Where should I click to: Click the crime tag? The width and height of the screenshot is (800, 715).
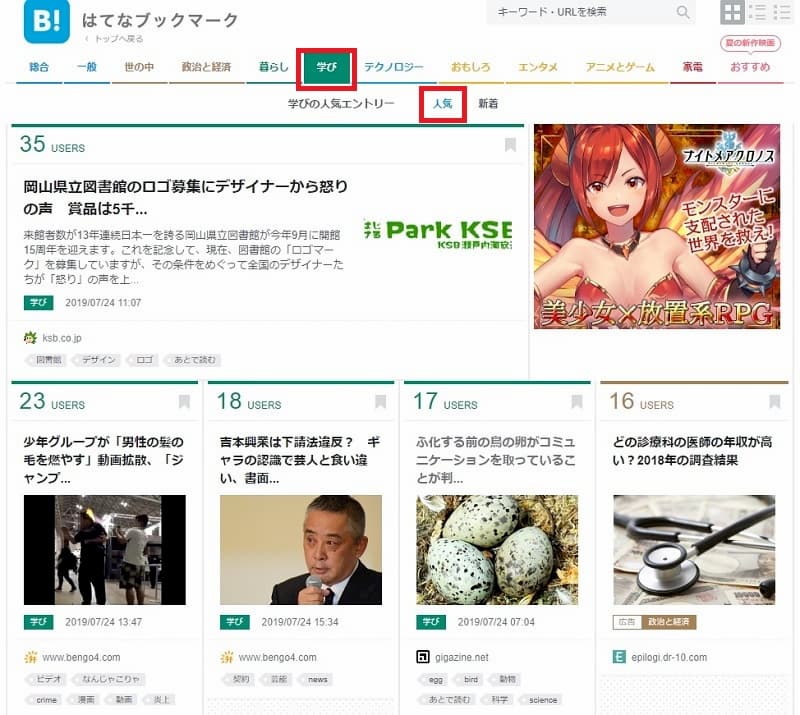pyautogui.click(x=46, y=700)
